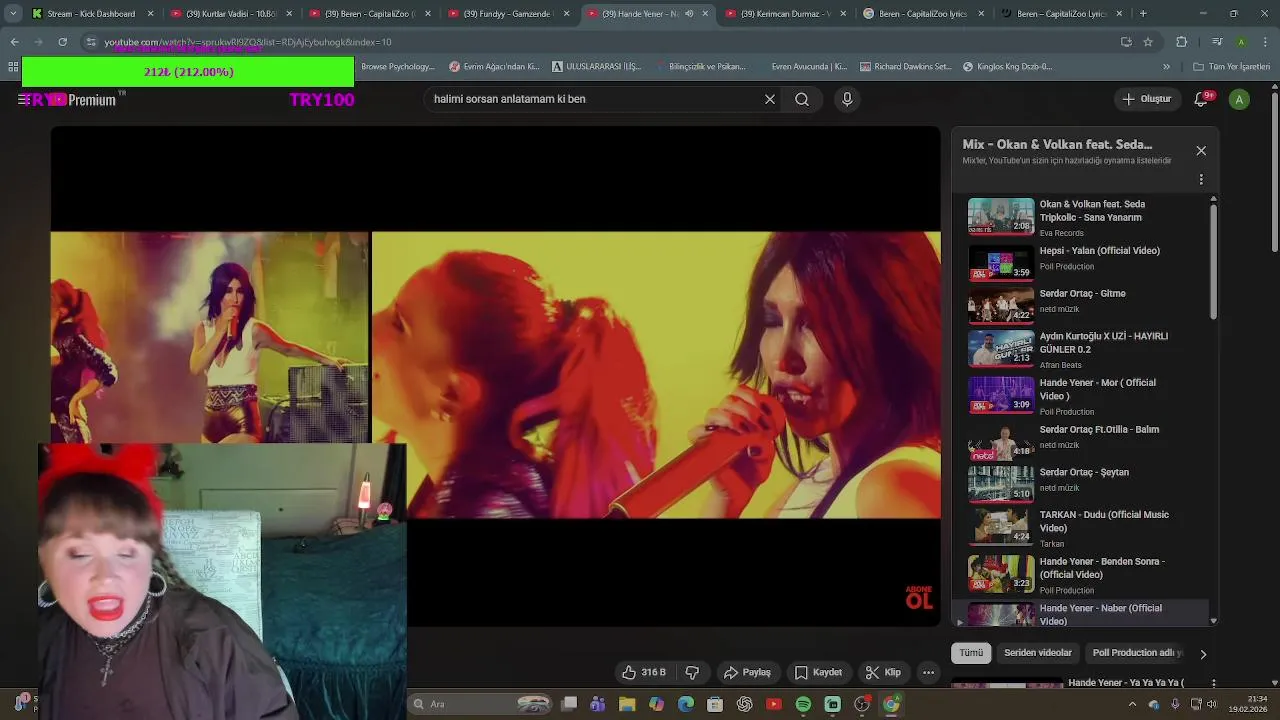Viewport: 1280px width, 720px height.
Task: Dislike the video with thumbs down
Action: coord(691,672)
